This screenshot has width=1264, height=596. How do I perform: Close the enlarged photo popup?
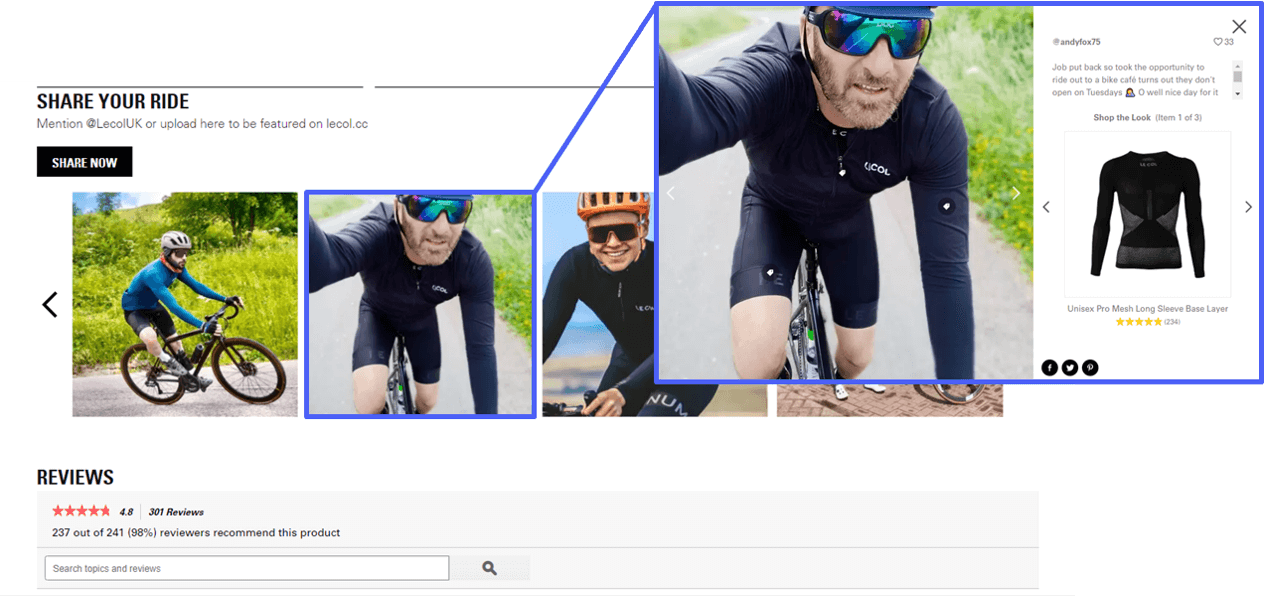pos(1239,26)
